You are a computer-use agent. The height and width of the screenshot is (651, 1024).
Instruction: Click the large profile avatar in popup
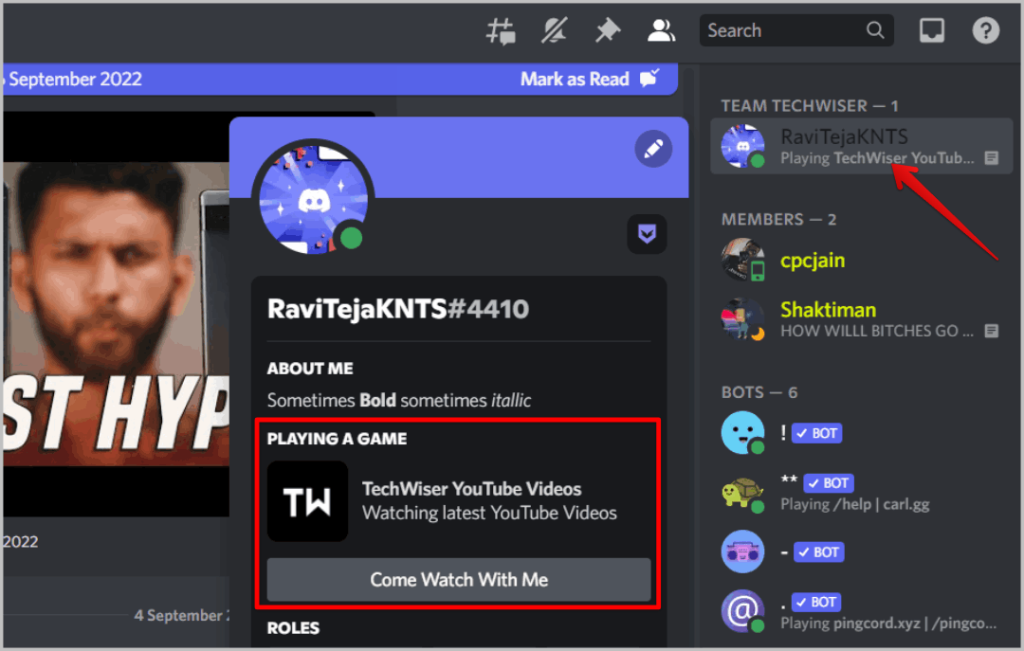pos(313,199)
